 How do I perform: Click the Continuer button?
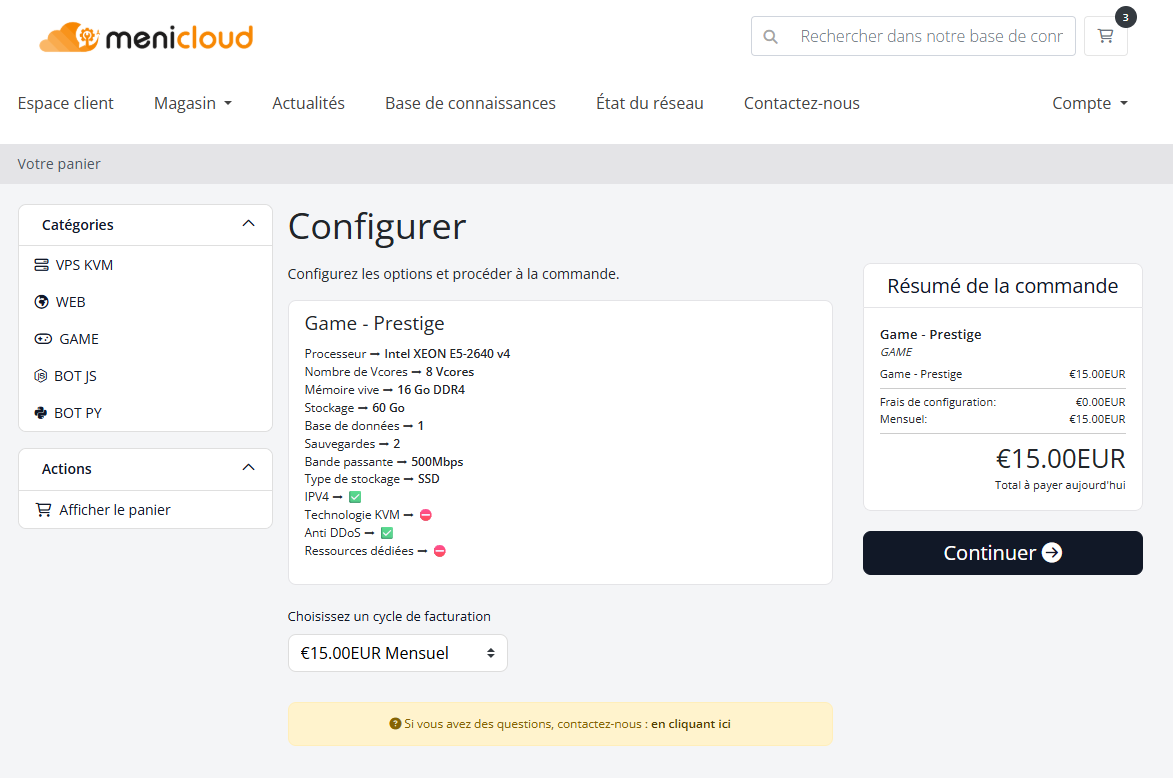tap(1002, 553)
